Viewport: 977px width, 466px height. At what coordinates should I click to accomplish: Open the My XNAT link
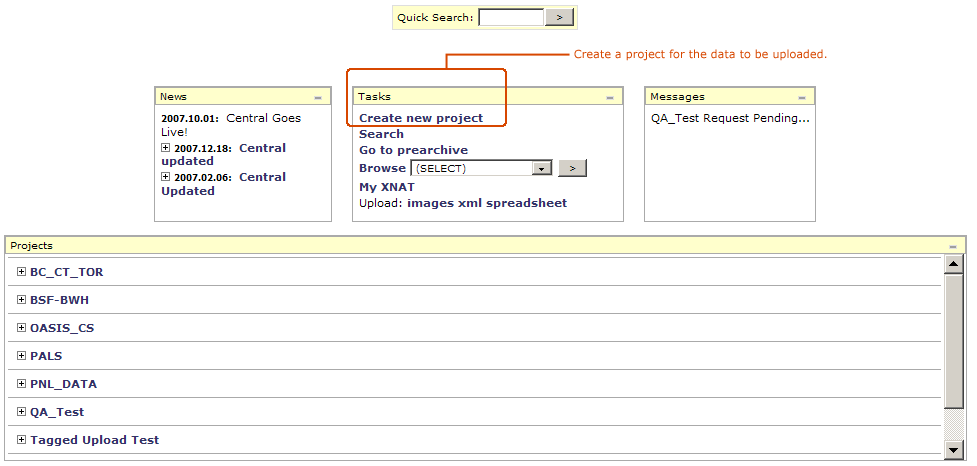point(386,187)
